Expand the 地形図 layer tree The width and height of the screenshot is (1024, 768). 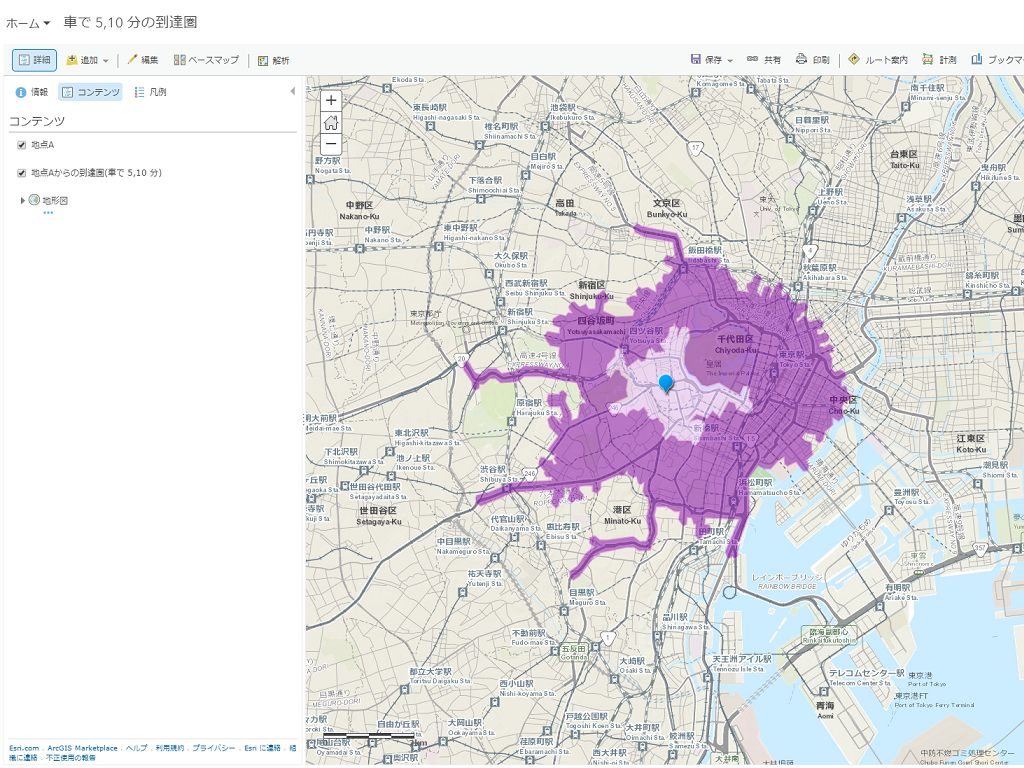click(23, 201)
